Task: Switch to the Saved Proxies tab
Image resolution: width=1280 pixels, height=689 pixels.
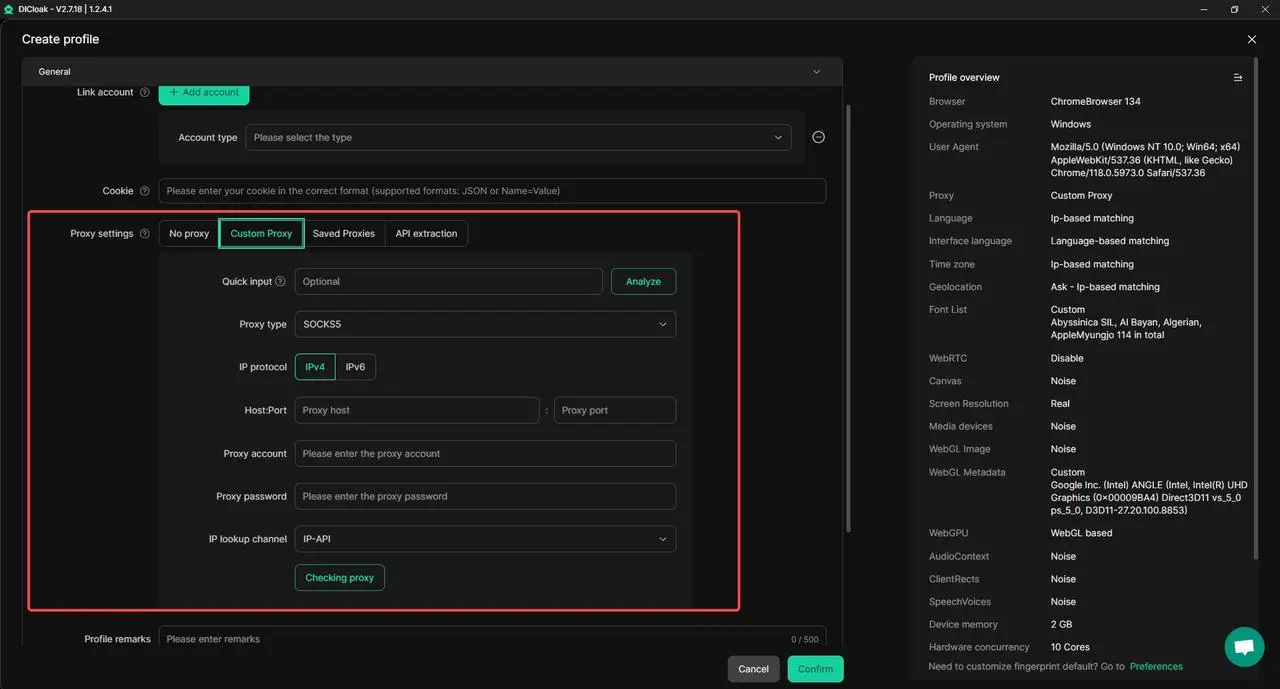Action: 343,234
